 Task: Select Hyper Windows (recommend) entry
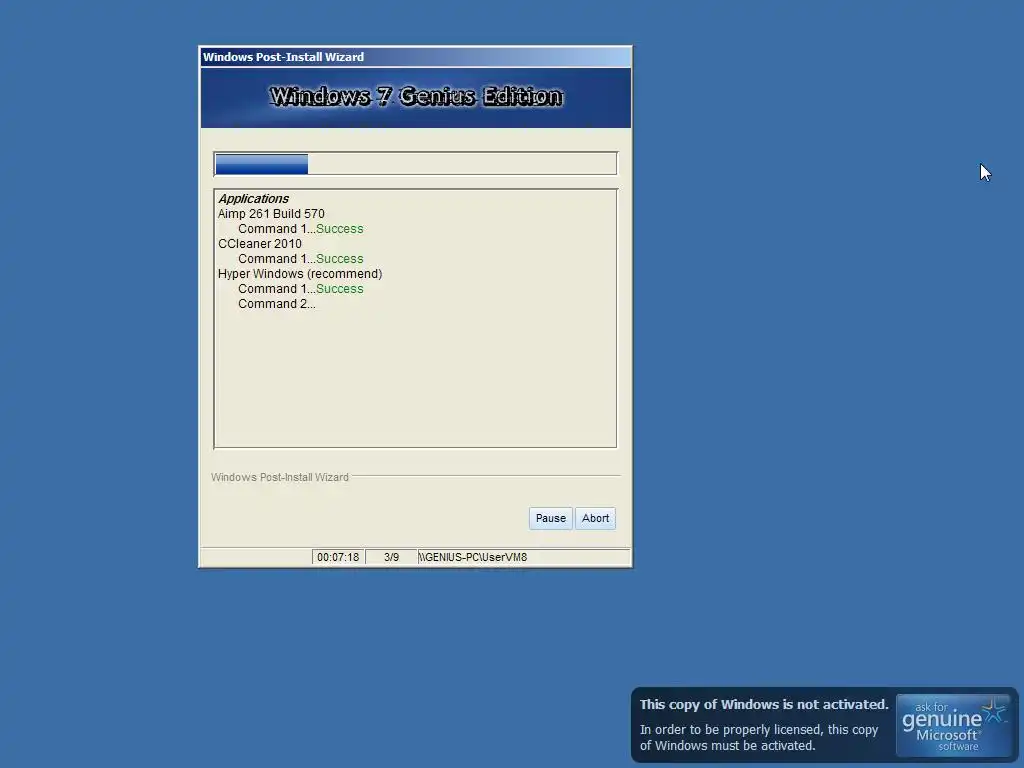[x=300, y=274]
